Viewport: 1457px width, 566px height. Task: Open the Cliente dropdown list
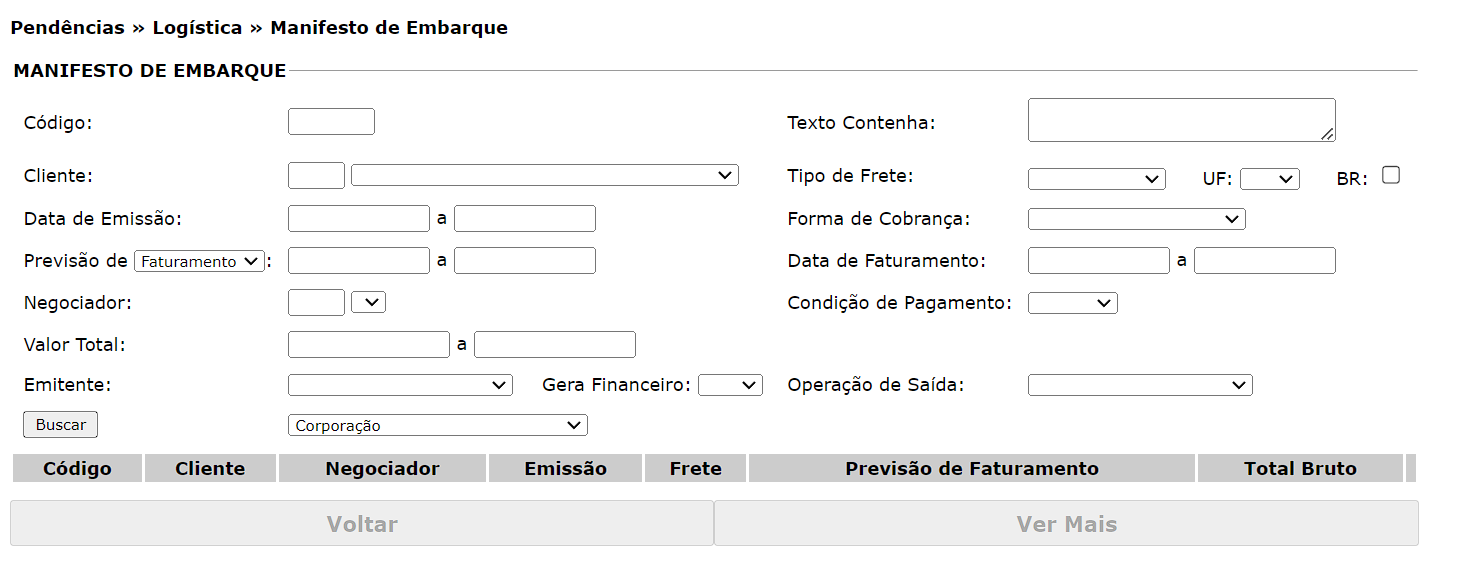click(x=544, y=176)
